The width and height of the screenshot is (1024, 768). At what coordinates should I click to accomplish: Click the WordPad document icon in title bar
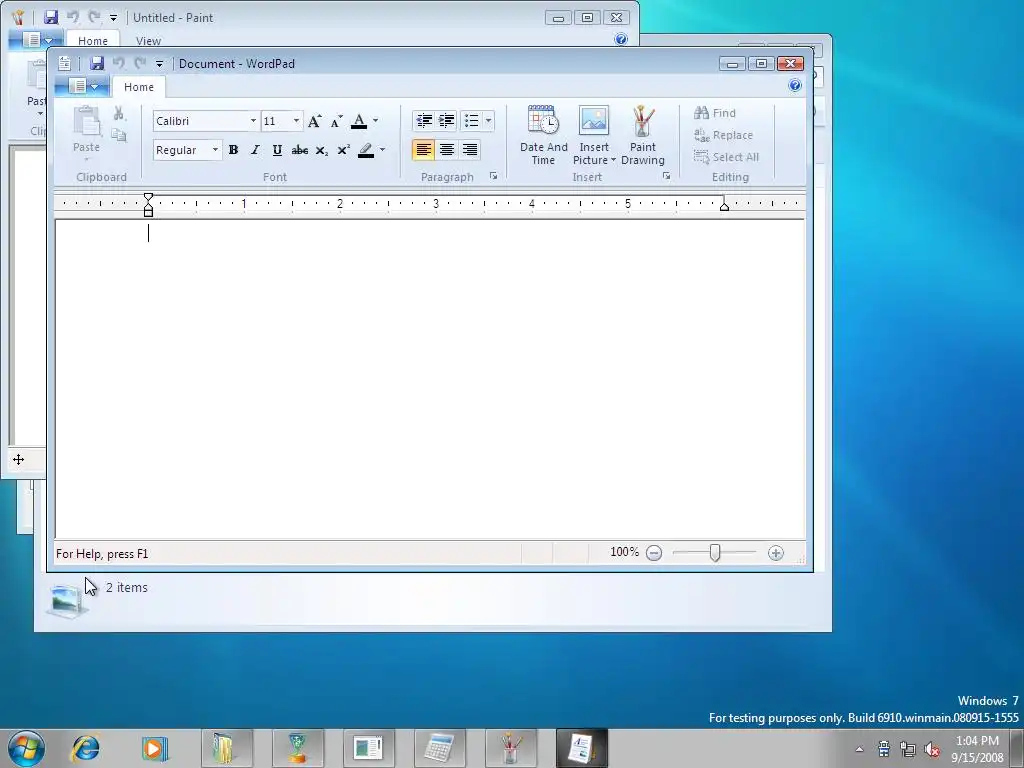point(64,63)
